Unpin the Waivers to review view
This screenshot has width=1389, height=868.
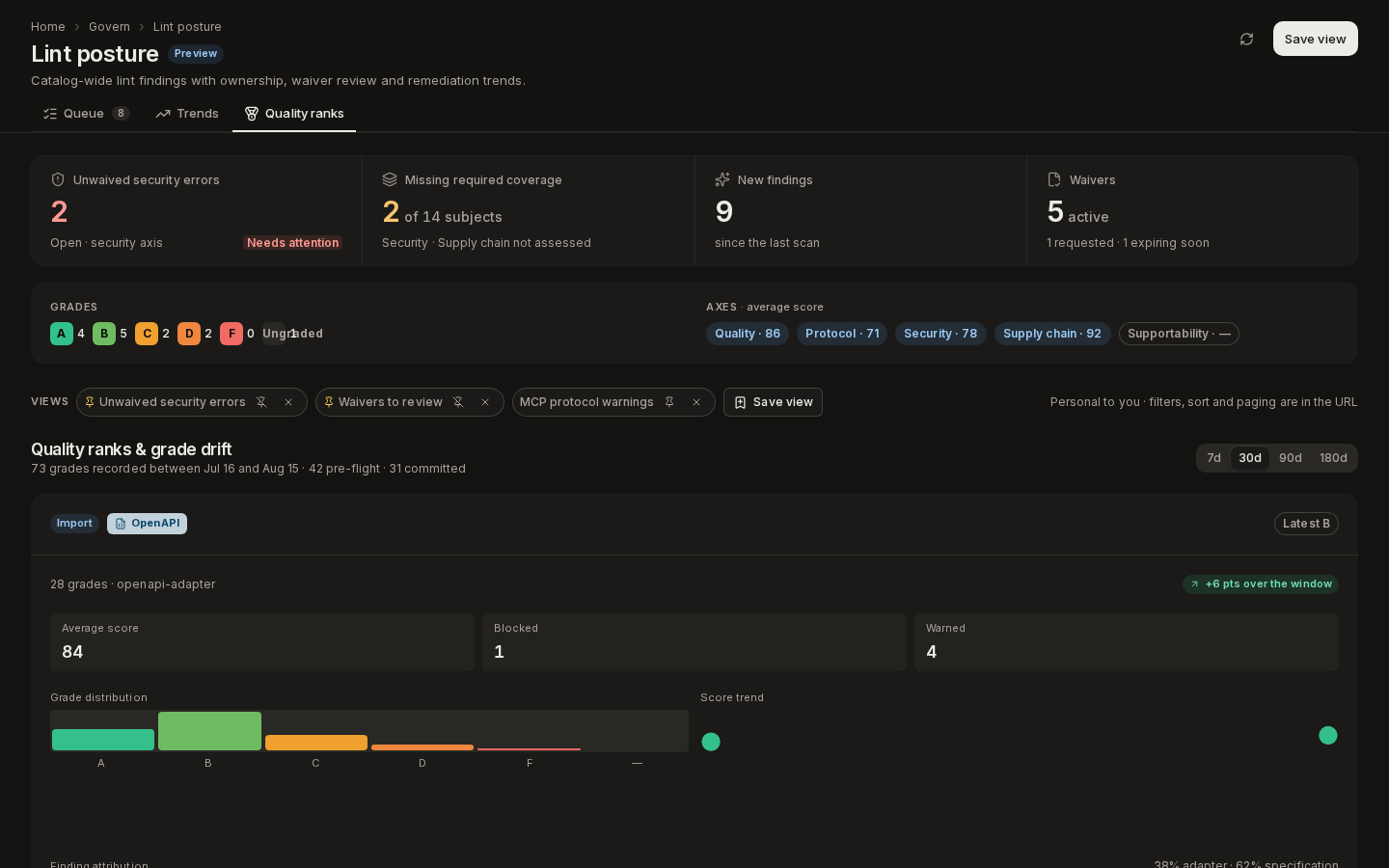pyautogui.click(x=458, y=402)
